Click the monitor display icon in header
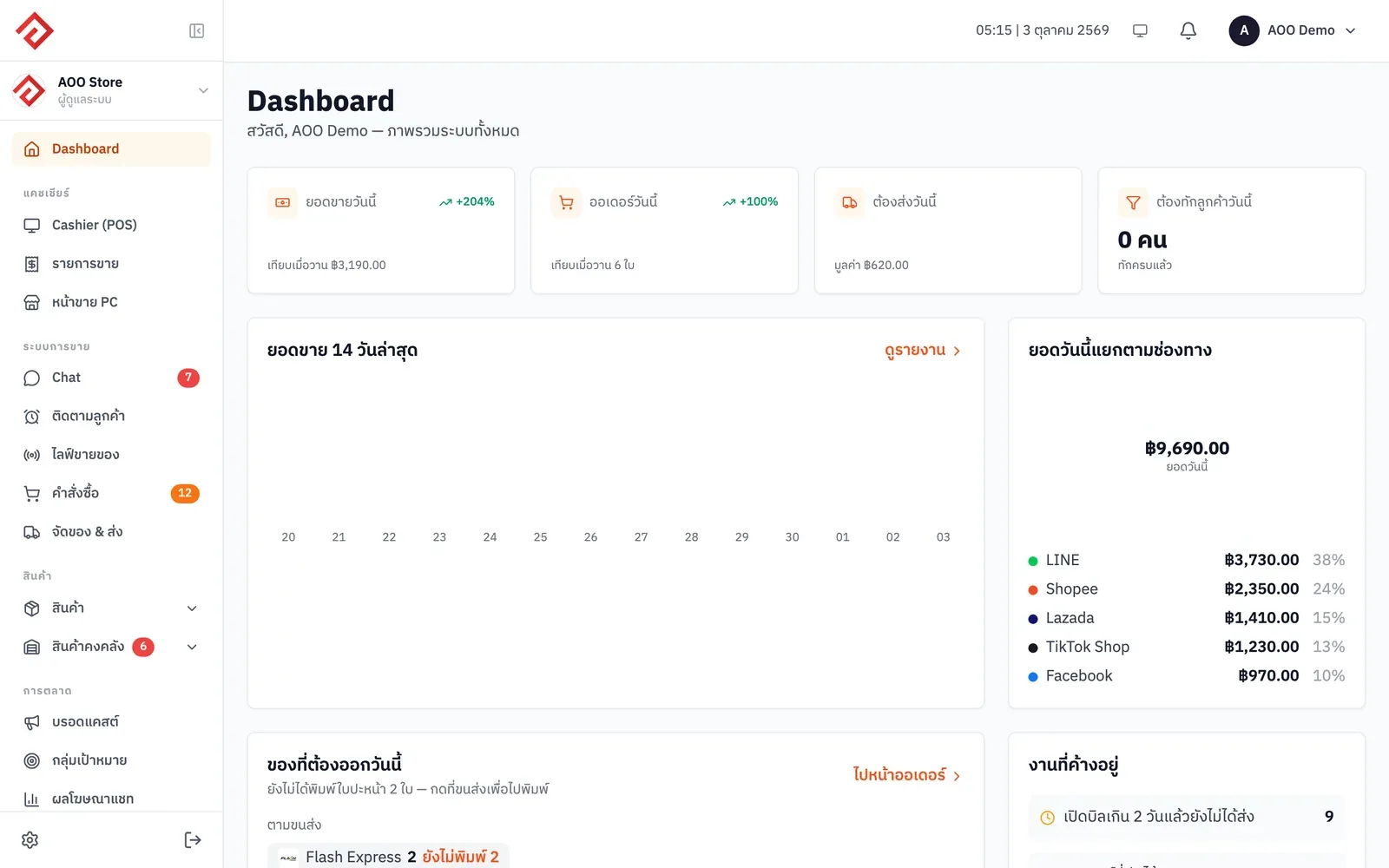The image size is (1389, 868). pyautogui.click(x=1140, y=30)
